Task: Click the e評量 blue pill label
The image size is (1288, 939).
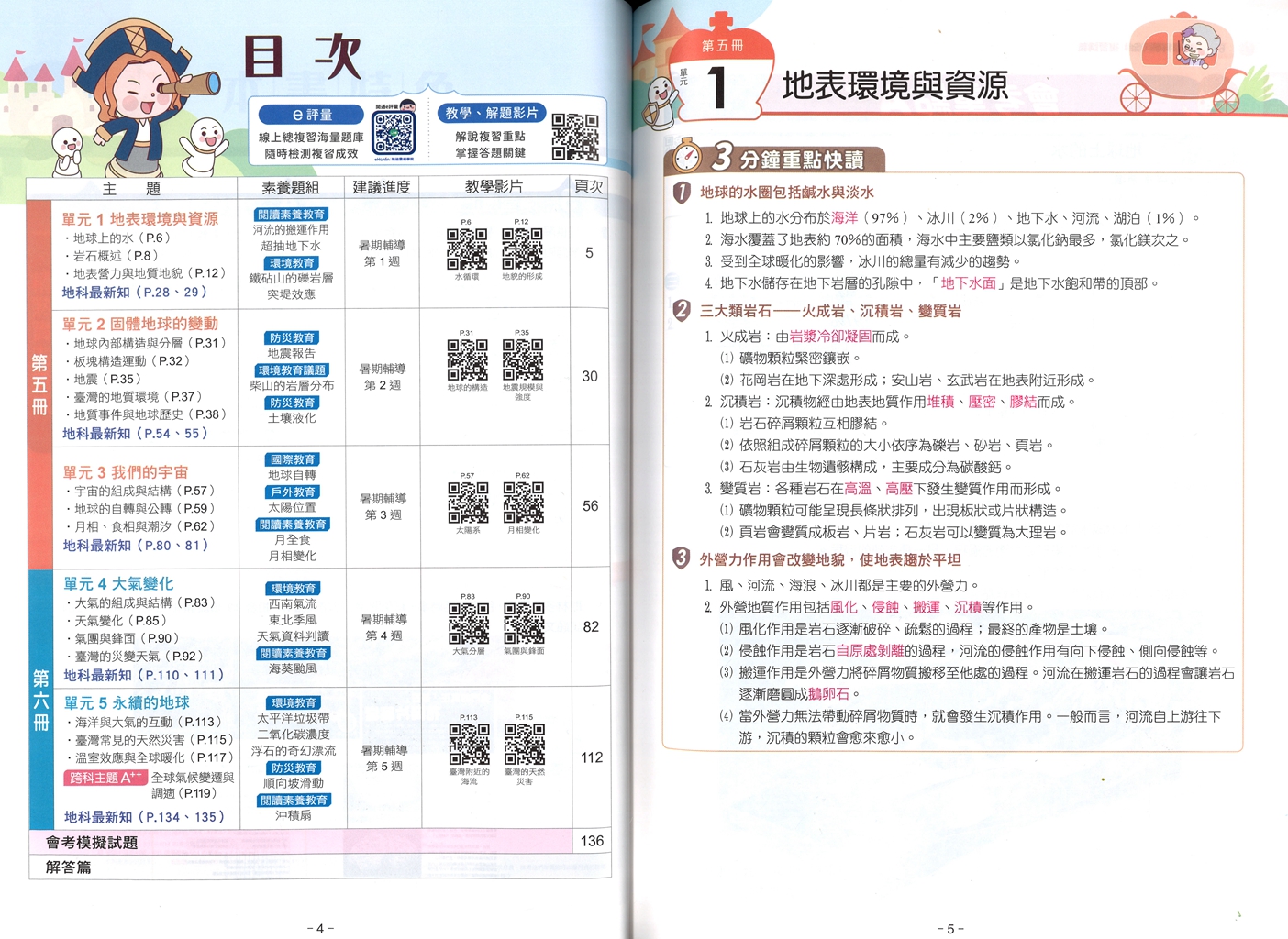Action: tap(312, 115)
